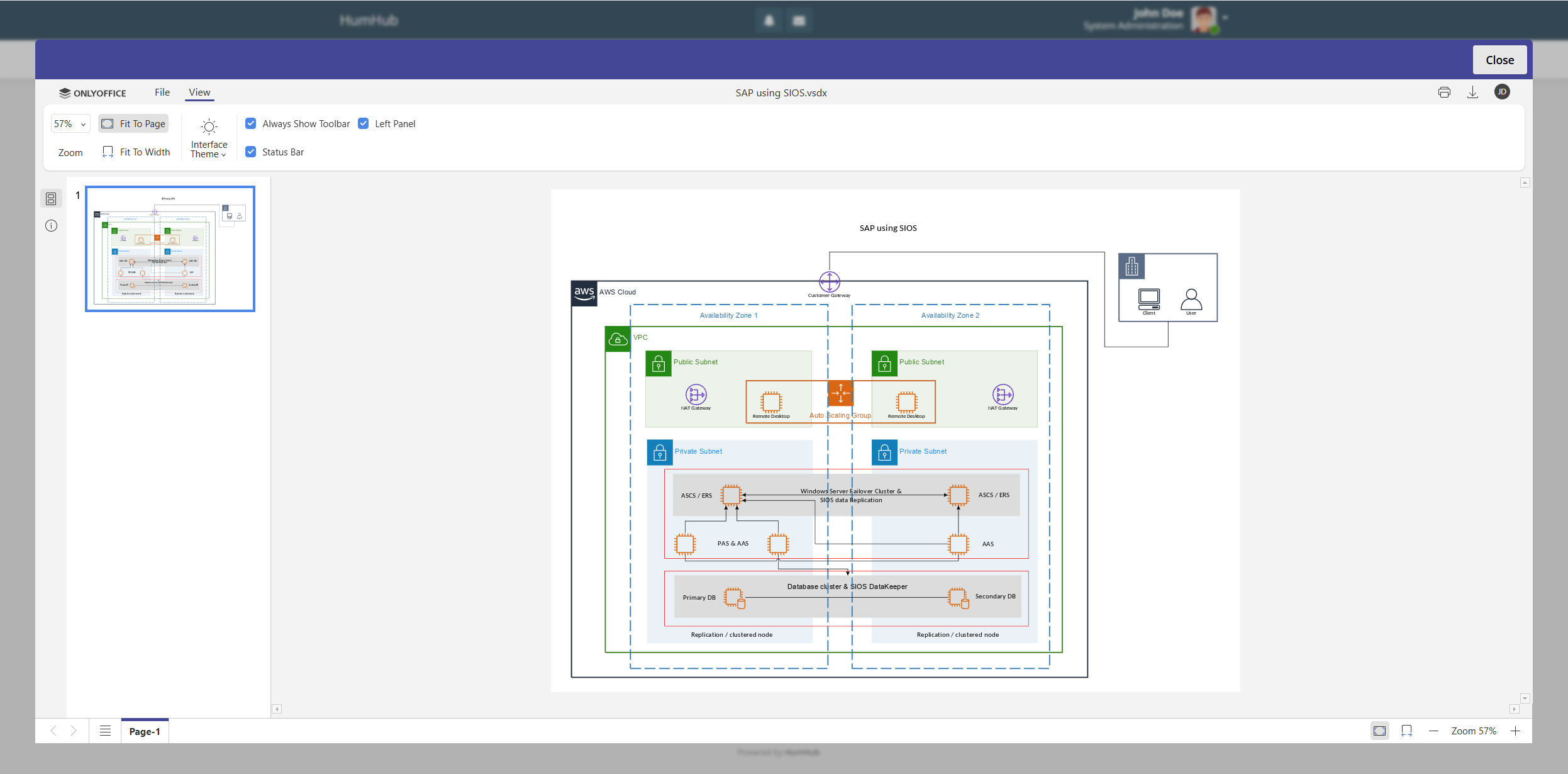Uncheck the Left Panel option
This screenshot has height=774, width=1568.
pyautogui.click(x=364, y=123)
